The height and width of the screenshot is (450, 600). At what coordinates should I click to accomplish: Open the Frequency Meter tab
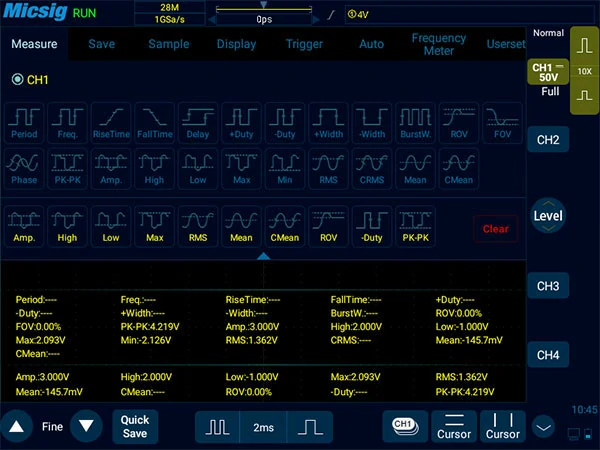click(439, 44)
